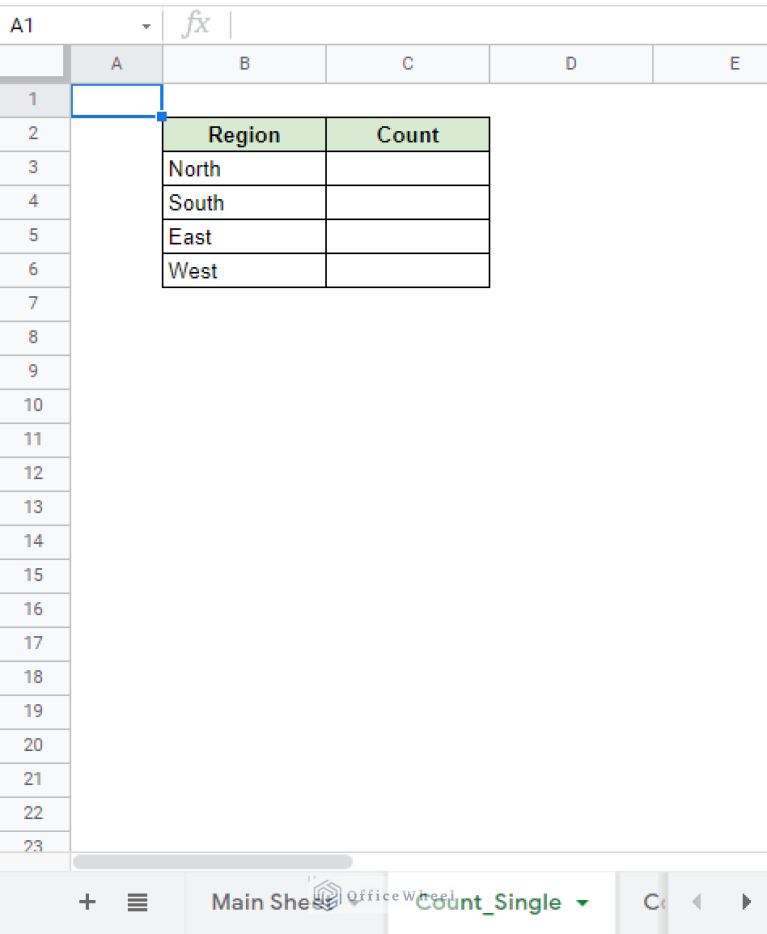Click the add new sheet plus icon

(x=87, y=902)
